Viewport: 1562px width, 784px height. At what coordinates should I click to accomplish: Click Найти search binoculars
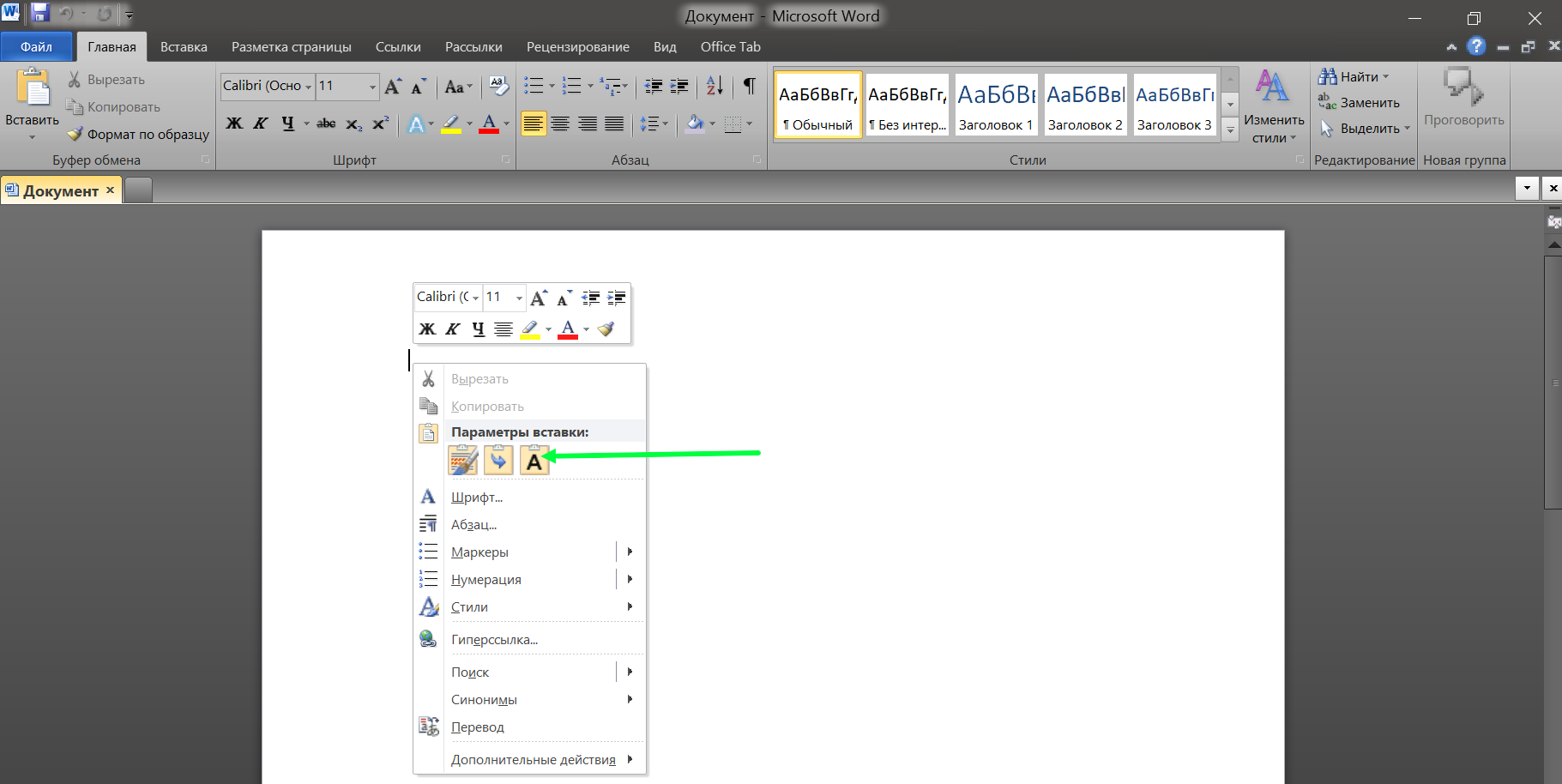tap(1353, 76)
